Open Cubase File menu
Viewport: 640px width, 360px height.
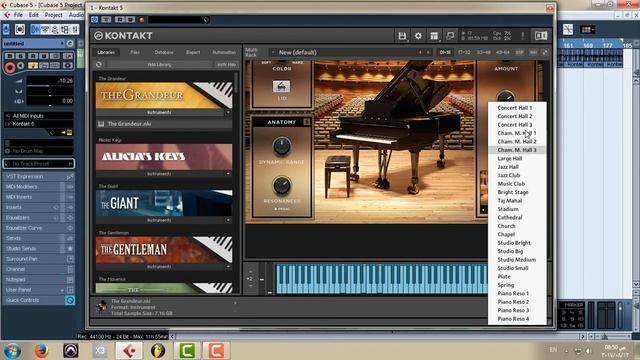click(x=18, y=15)
